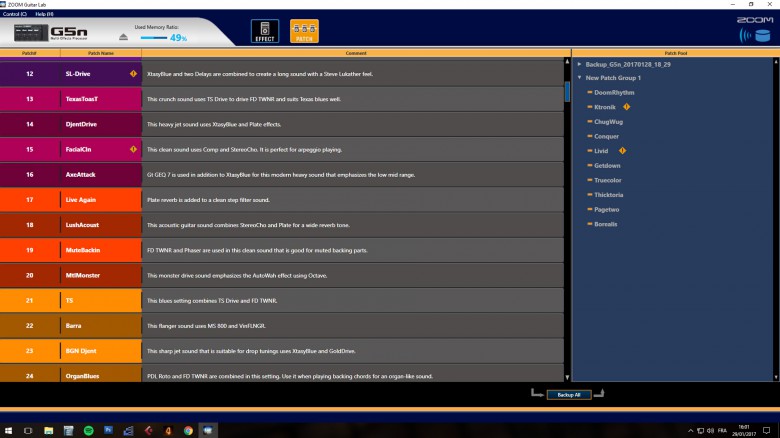This screenshot has width=780, height=438.
Task: Click the warning icon next to Ktronik
Action: [x=626, y=107]
